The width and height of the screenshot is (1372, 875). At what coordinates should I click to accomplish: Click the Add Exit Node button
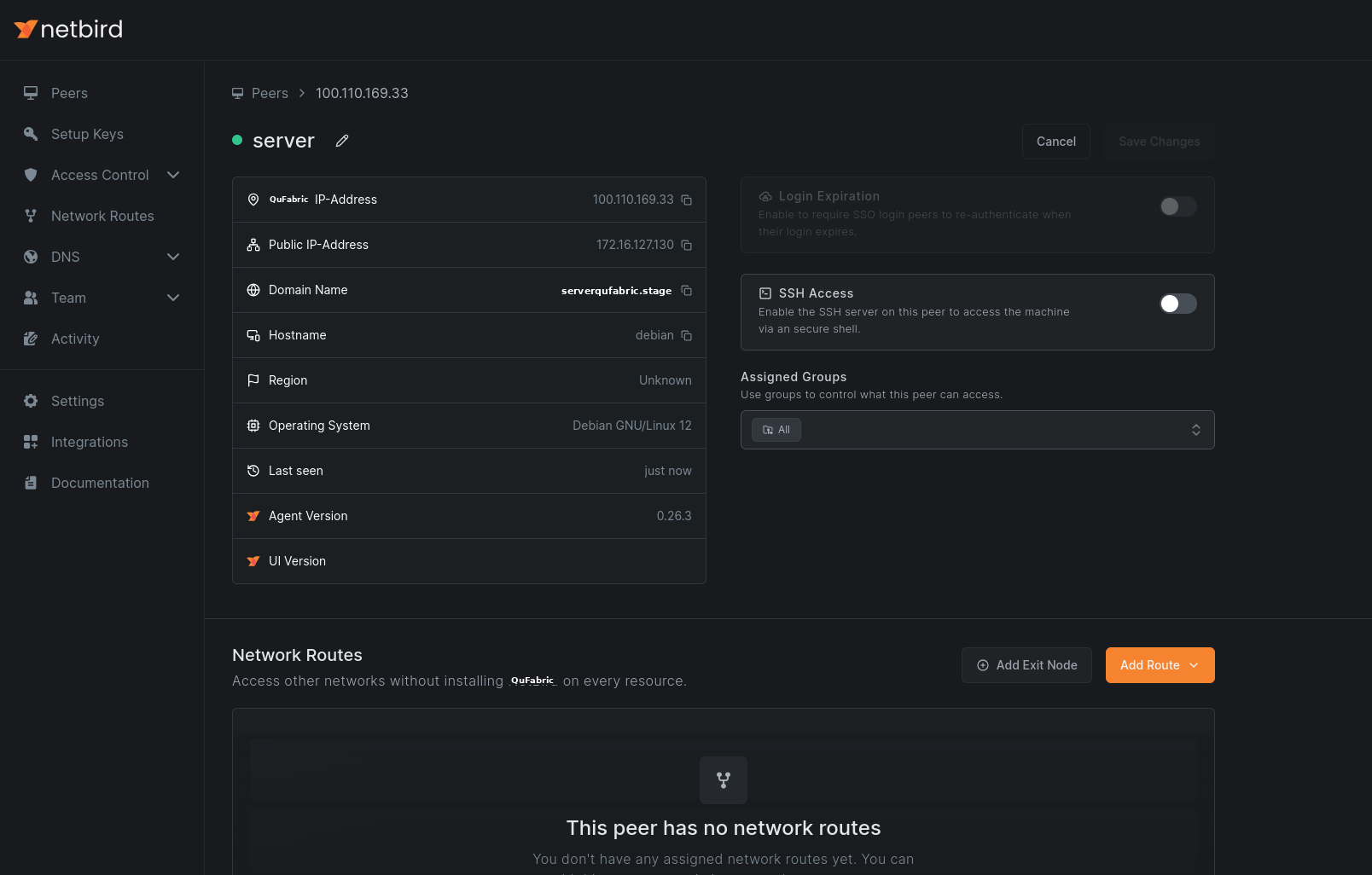pos(1026,665)
